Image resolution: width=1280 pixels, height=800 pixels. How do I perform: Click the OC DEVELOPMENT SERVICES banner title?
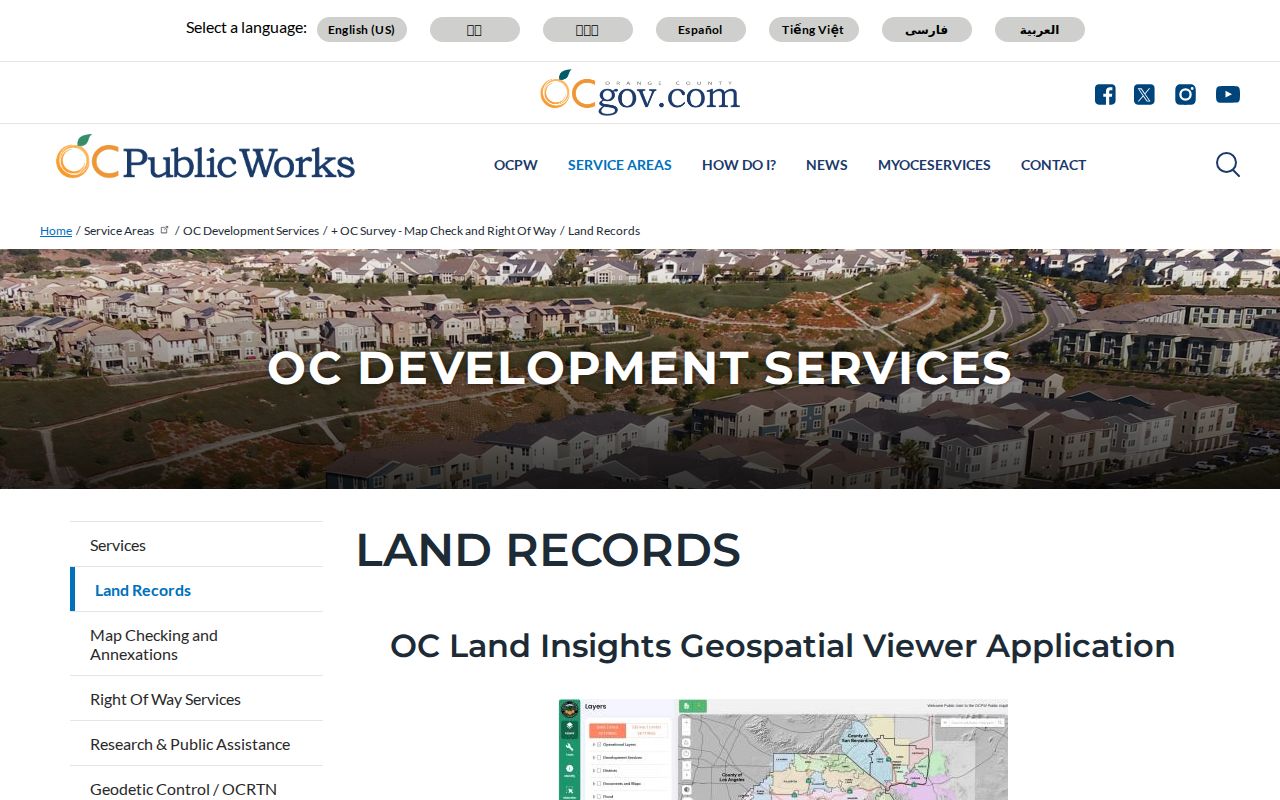click(x=640, y=368)
